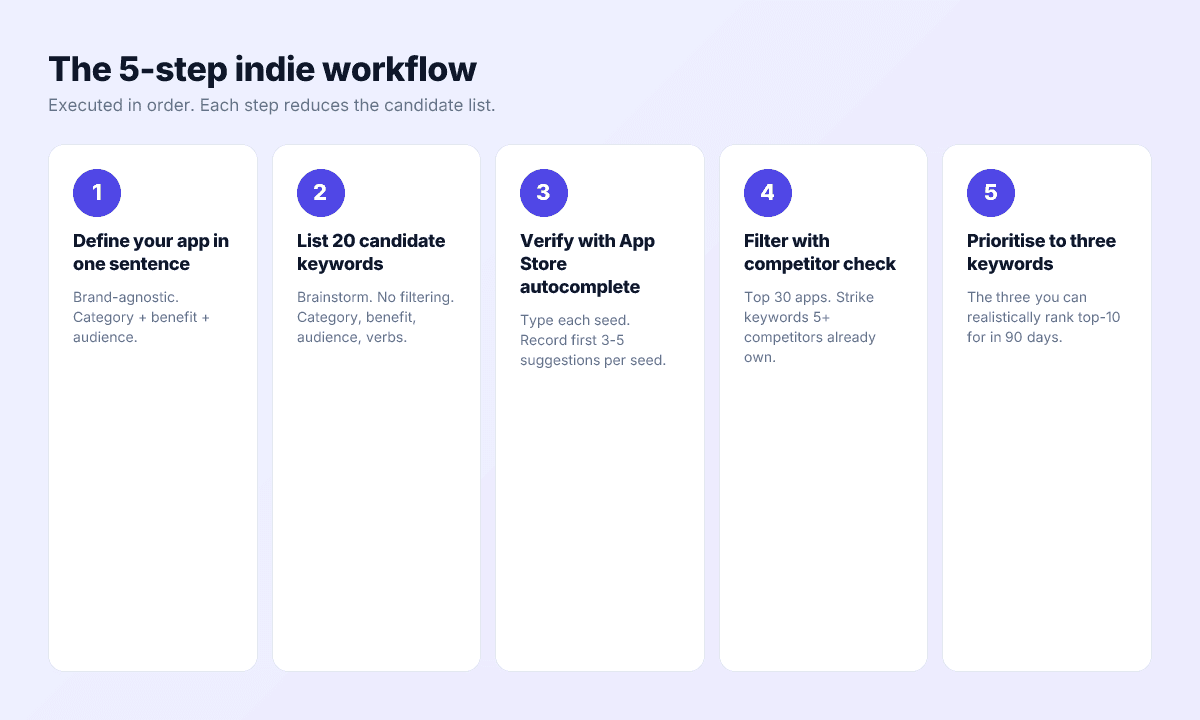Screen dimensions: 1200x720
Task: Click the 'Type each seed' description text
Action: (575, 320)
